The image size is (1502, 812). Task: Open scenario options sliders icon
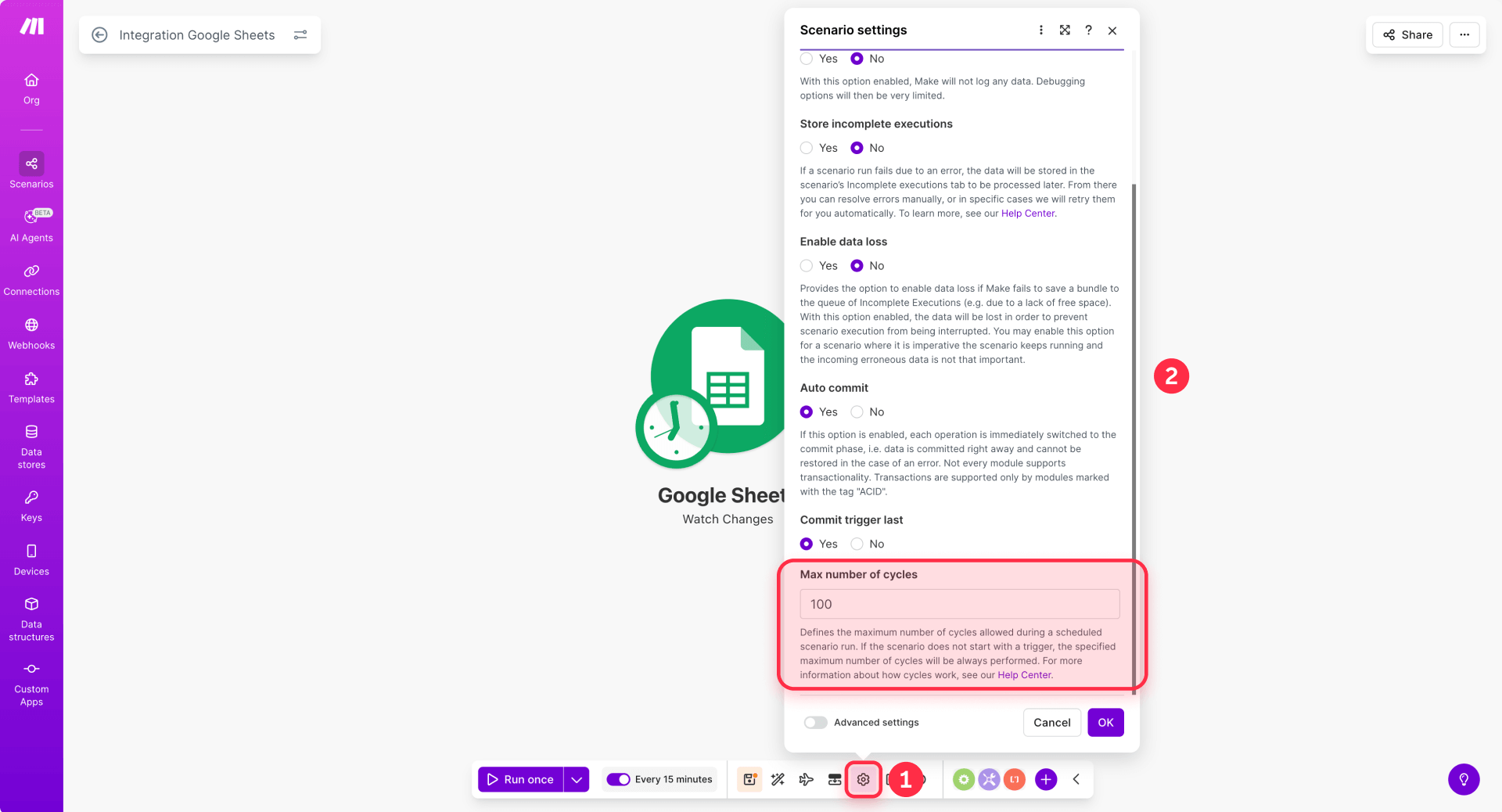300,34
